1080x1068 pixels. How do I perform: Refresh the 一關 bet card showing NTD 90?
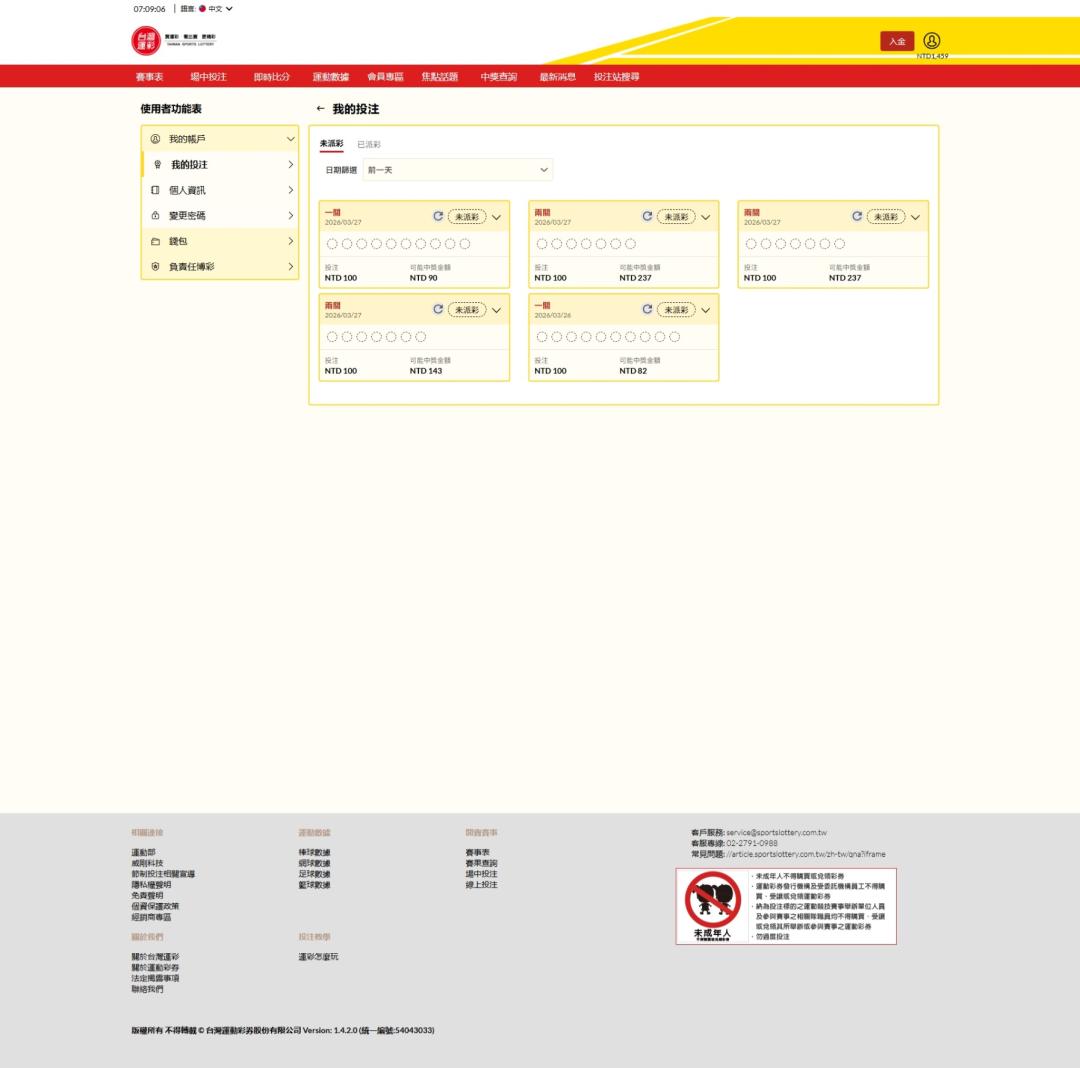(x=437, y=216)
